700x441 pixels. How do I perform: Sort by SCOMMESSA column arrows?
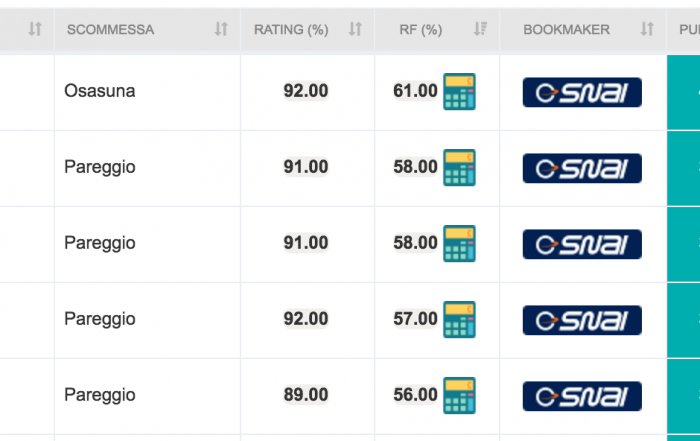221,29
